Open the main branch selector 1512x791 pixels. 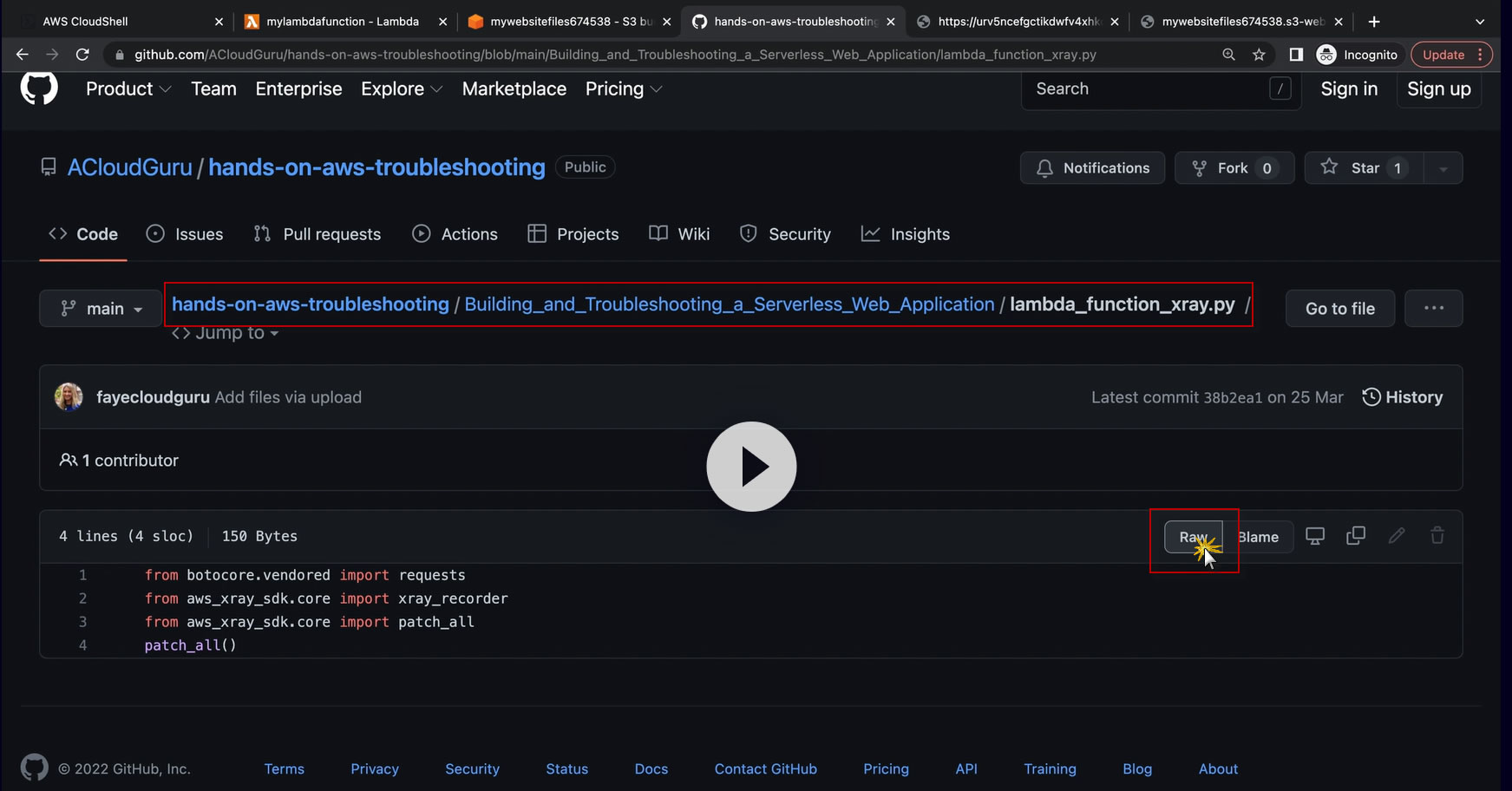coord(101,308)
